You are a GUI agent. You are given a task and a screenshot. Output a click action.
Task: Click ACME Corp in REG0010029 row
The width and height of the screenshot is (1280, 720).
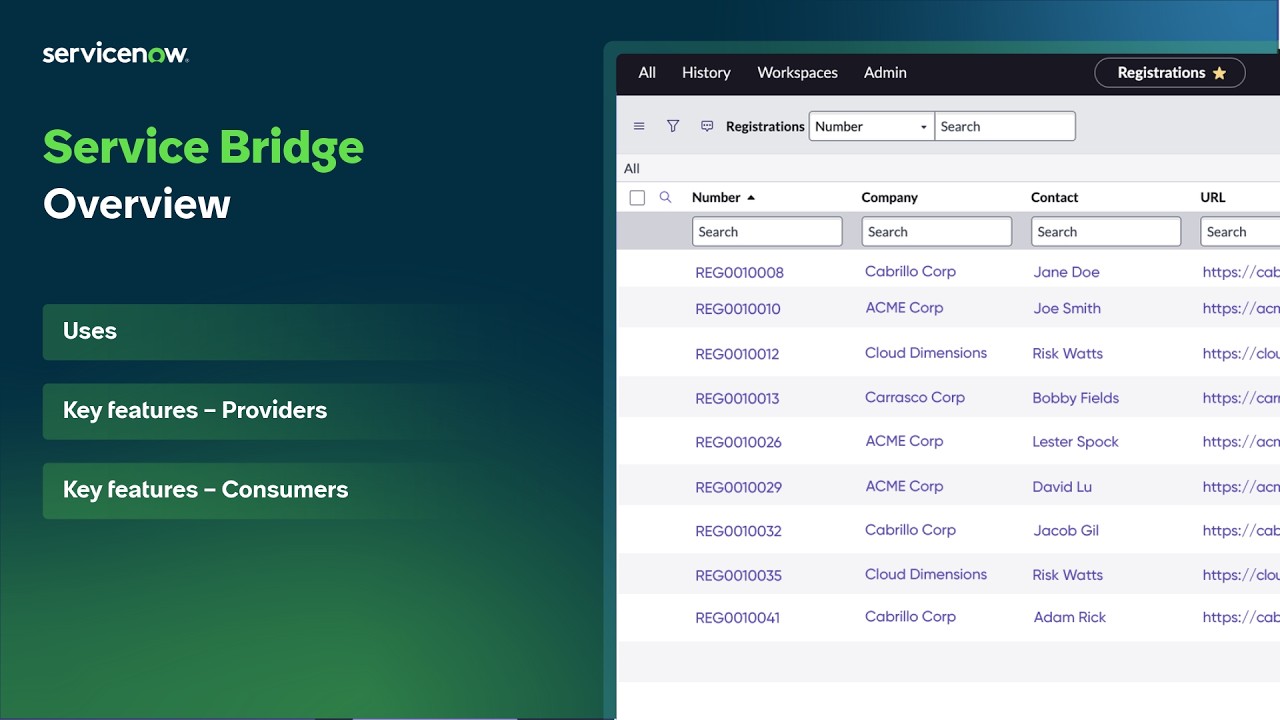click(x=904, y=486)
